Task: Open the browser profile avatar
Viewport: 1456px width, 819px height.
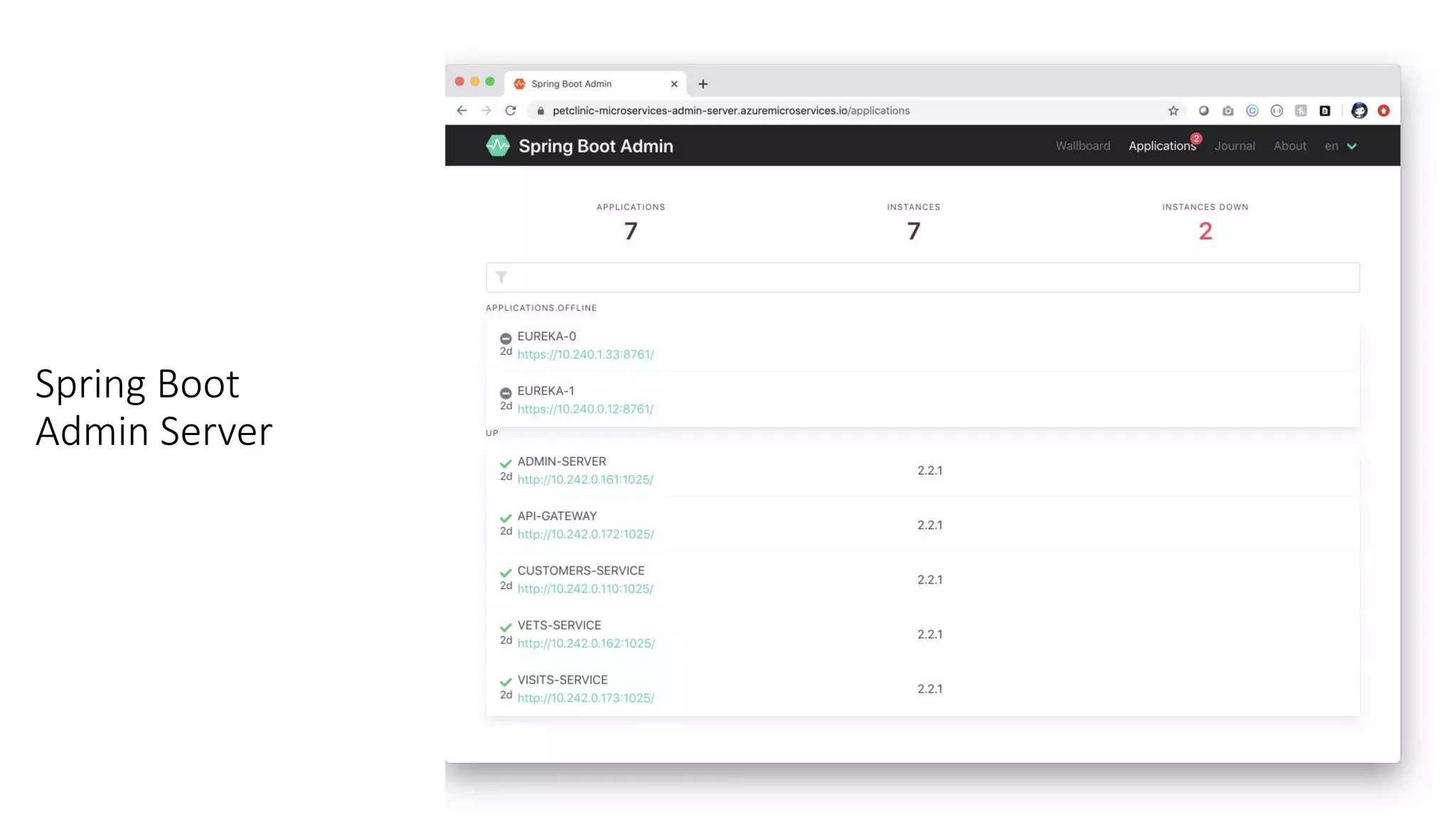Action: [x=1359, y=111]
